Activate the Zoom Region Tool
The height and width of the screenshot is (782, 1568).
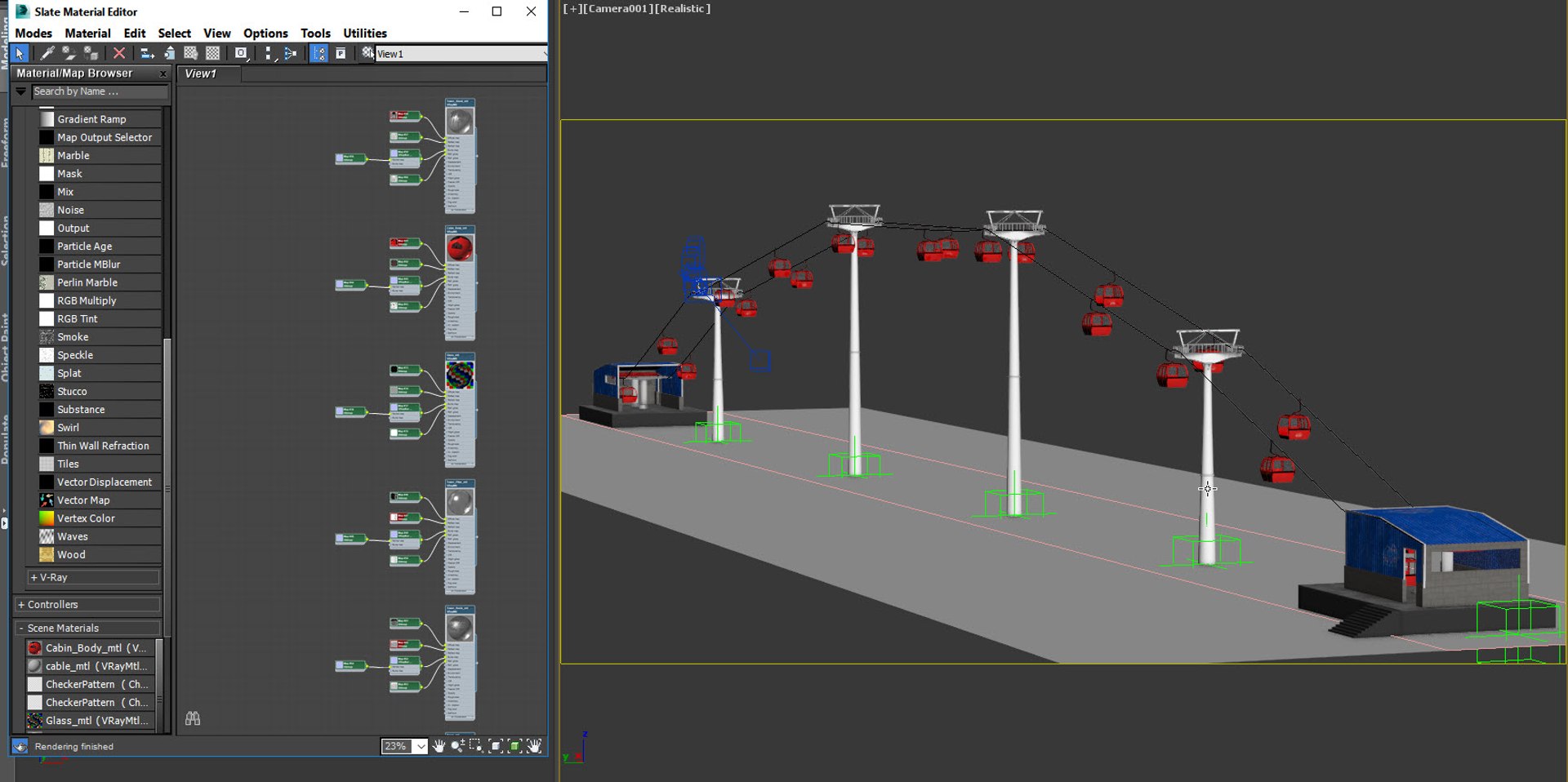476,745
